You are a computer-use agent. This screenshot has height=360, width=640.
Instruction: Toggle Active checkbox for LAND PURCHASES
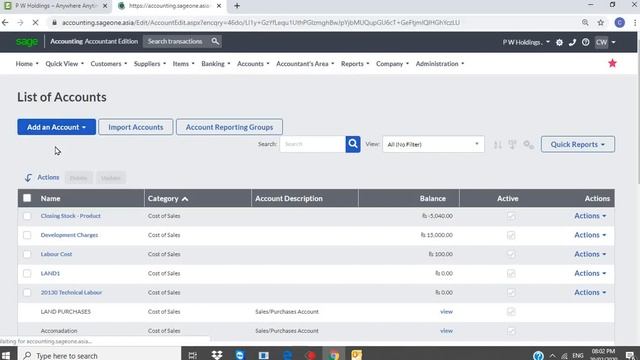[511, 312]
